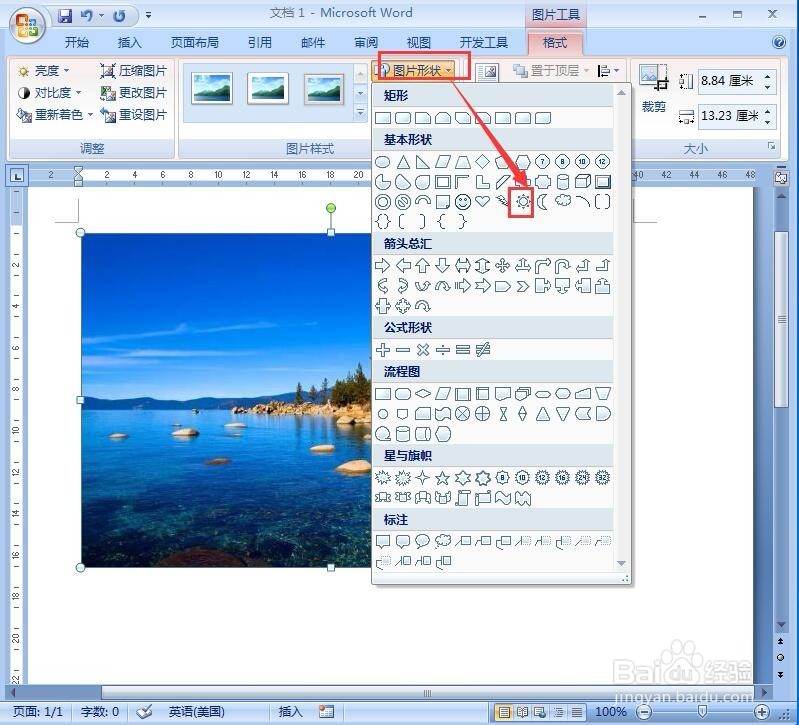The width and height of the screenshot is (799, 725).
Task: Customize Quick Access Toolbar dropdown
Action: [x=148, y=15]
